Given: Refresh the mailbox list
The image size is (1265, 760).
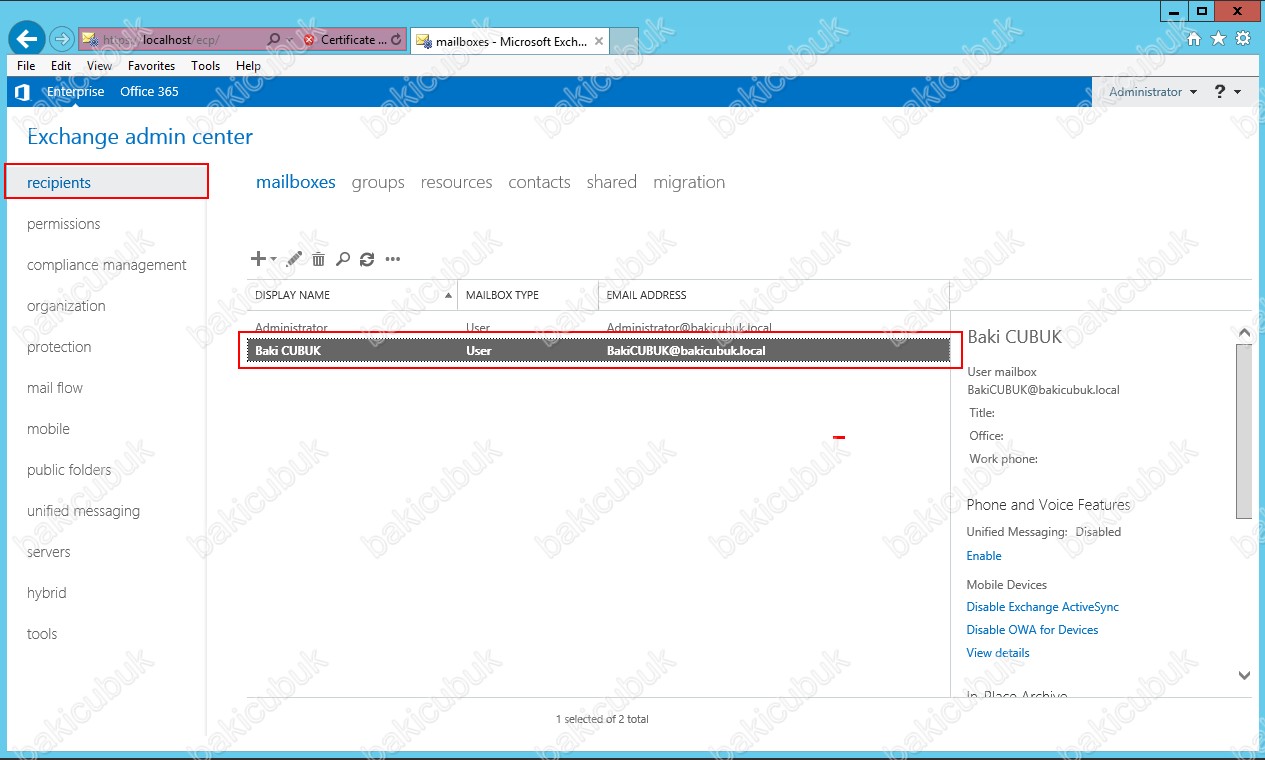Looking at the screenshot, I should (x=367, y=259).
